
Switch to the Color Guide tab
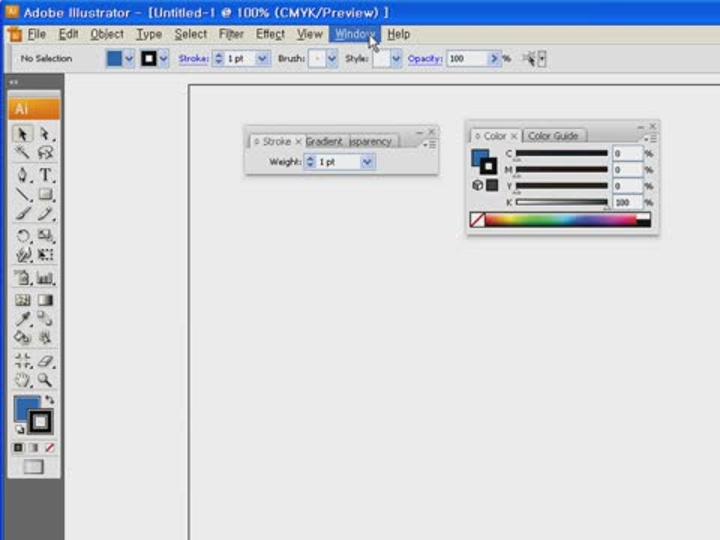point(553,136)
